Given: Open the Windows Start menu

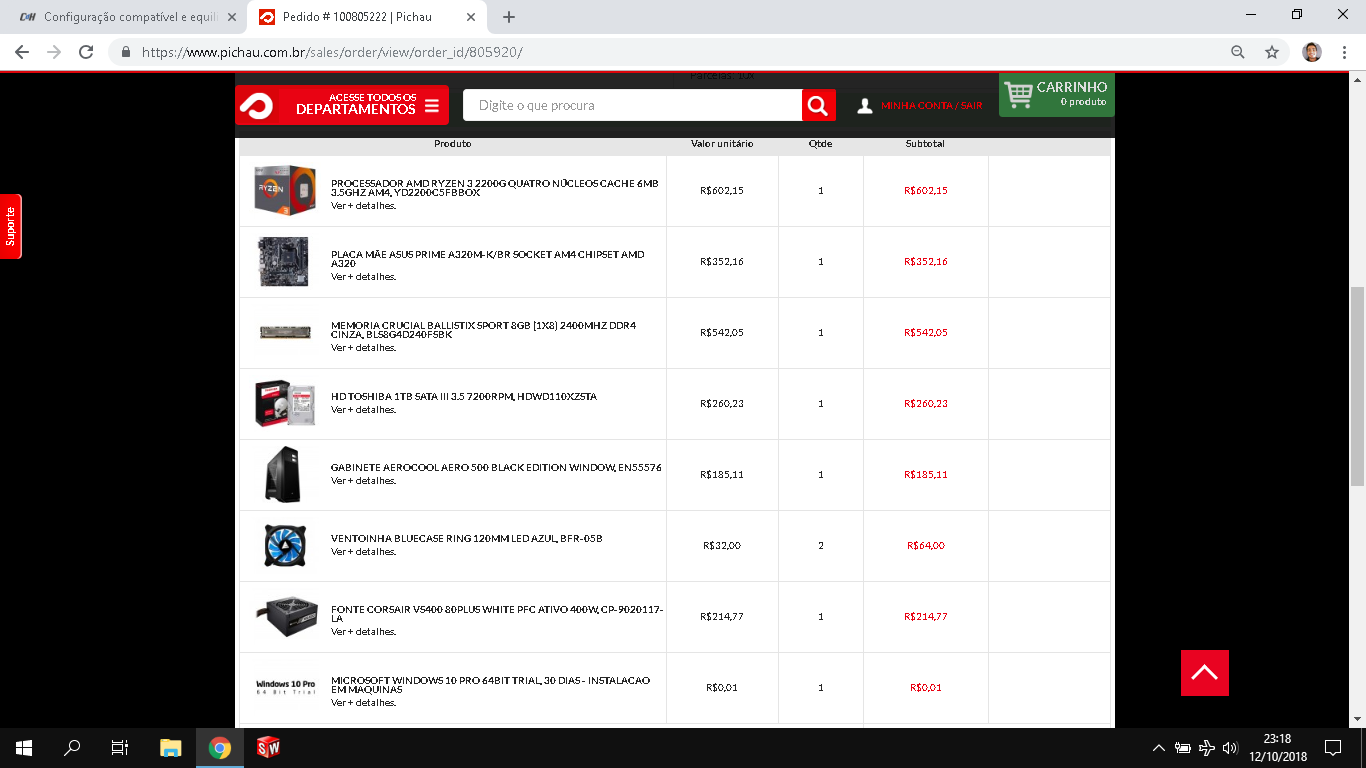Looking at the screenshot, I should 24,747.
